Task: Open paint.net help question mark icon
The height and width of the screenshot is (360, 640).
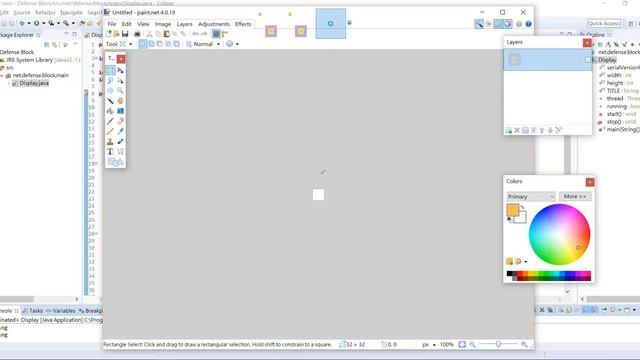Action: (x=529, y=24)
